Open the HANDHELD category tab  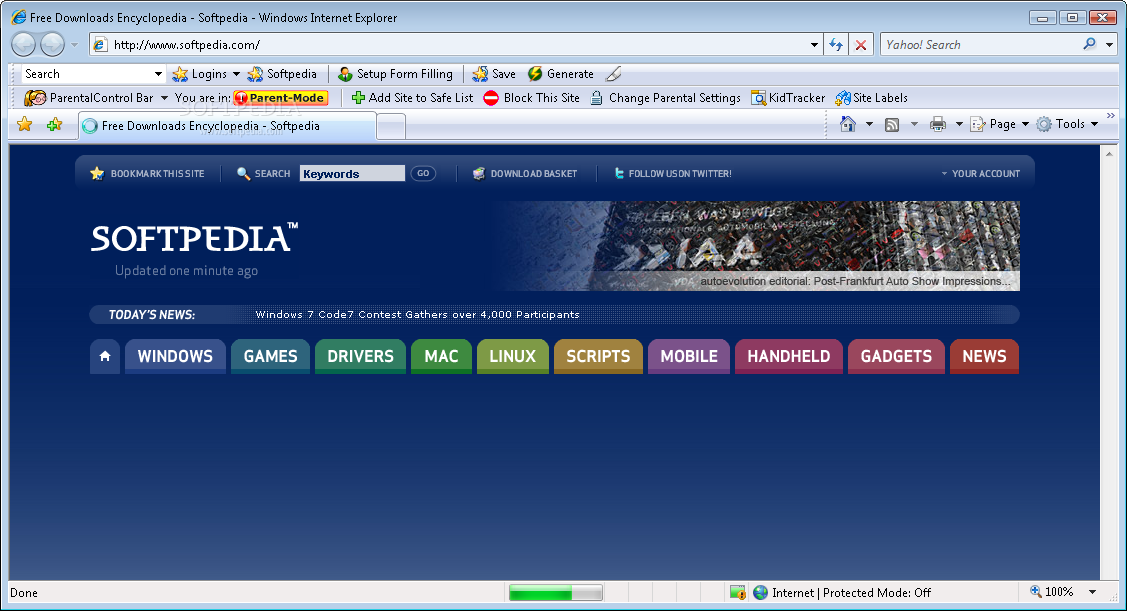point(788,356)
